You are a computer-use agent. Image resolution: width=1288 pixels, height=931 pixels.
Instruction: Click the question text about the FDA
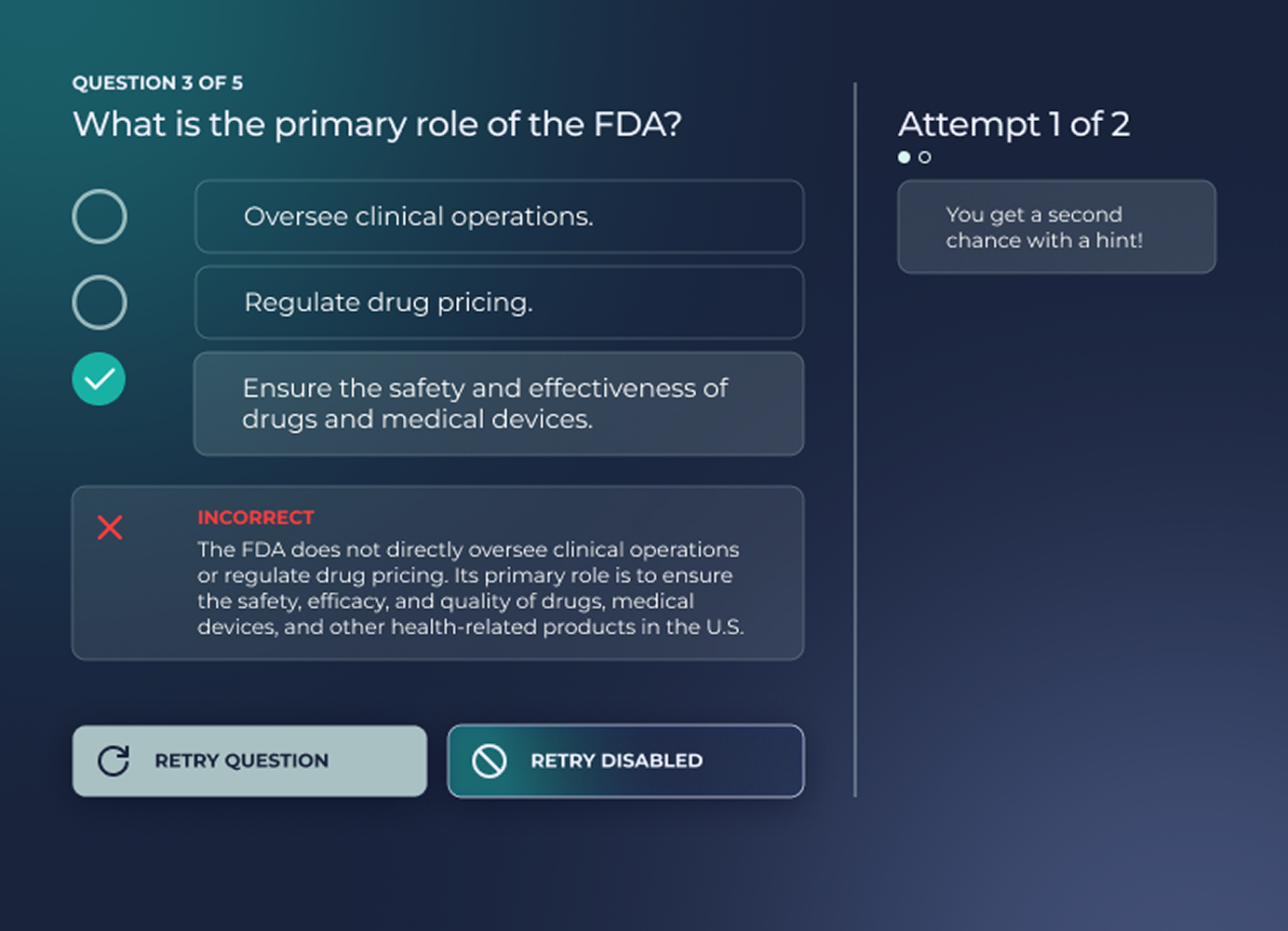coord(378,125)
